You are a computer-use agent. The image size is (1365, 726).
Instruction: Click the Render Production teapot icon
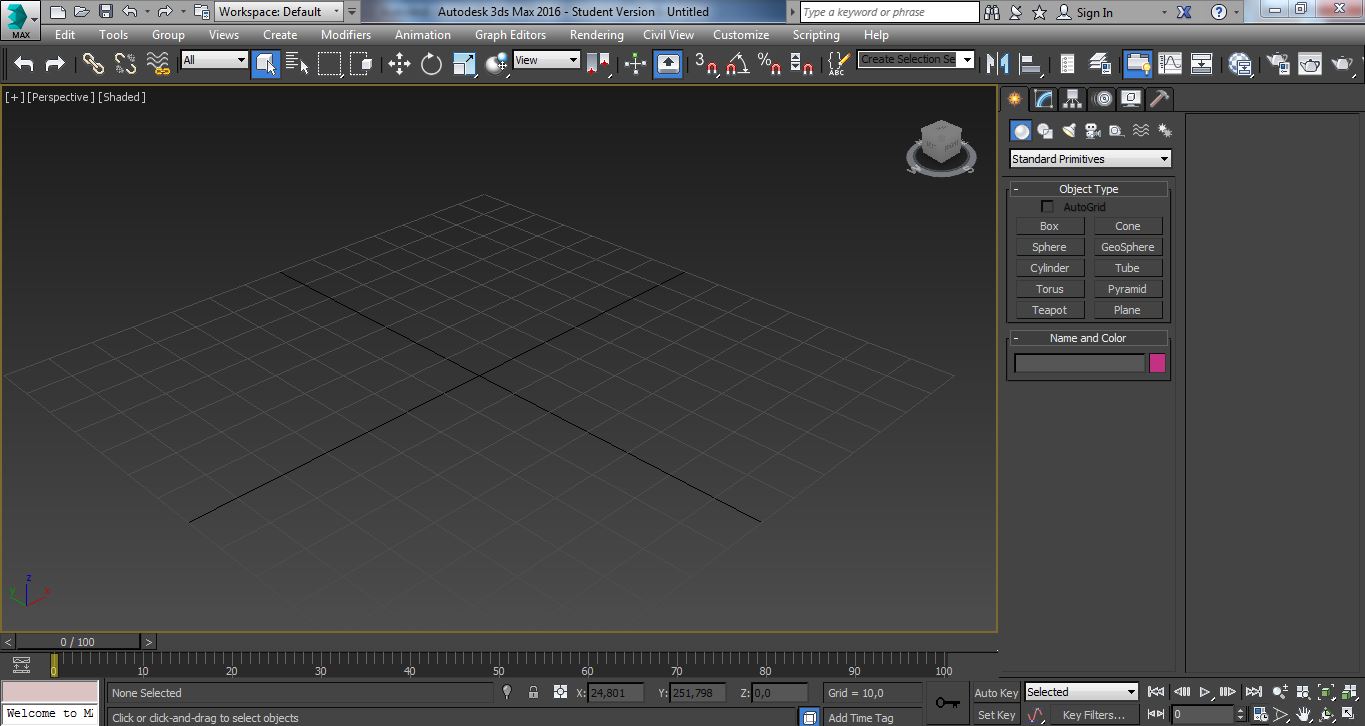(1341, 63)
